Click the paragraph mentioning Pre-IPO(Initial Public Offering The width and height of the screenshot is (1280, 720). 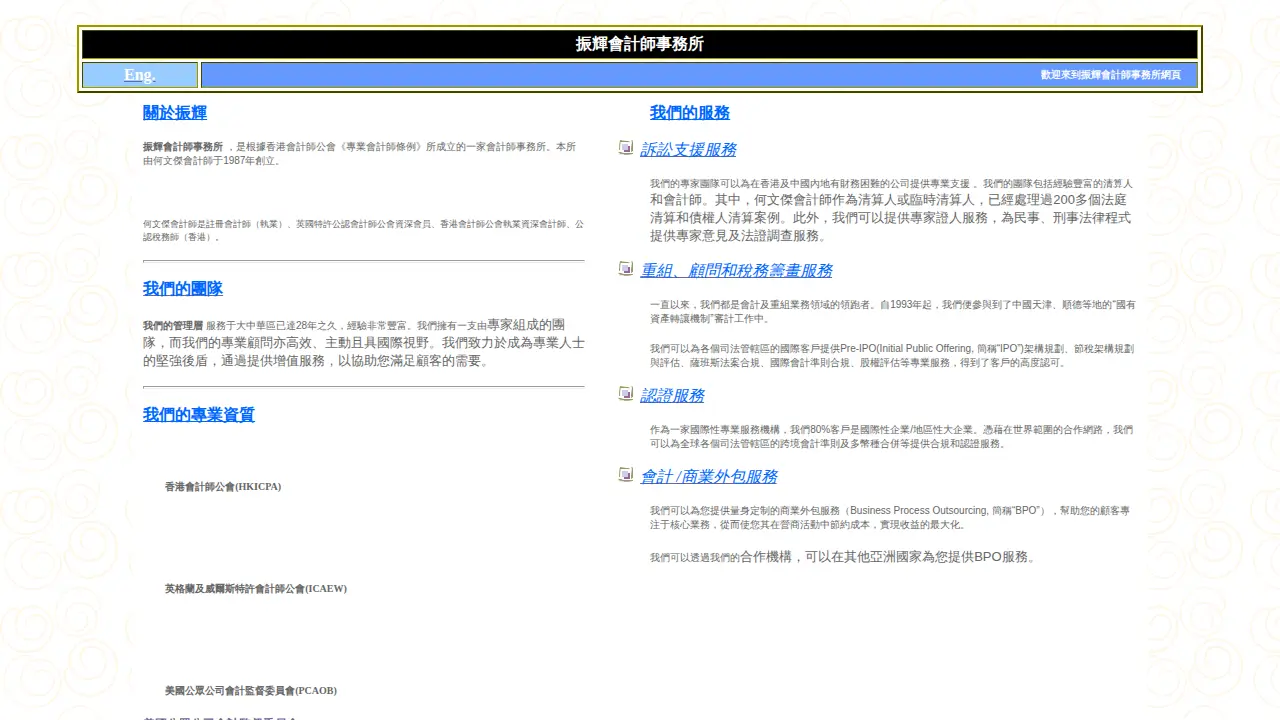[892, 356]
